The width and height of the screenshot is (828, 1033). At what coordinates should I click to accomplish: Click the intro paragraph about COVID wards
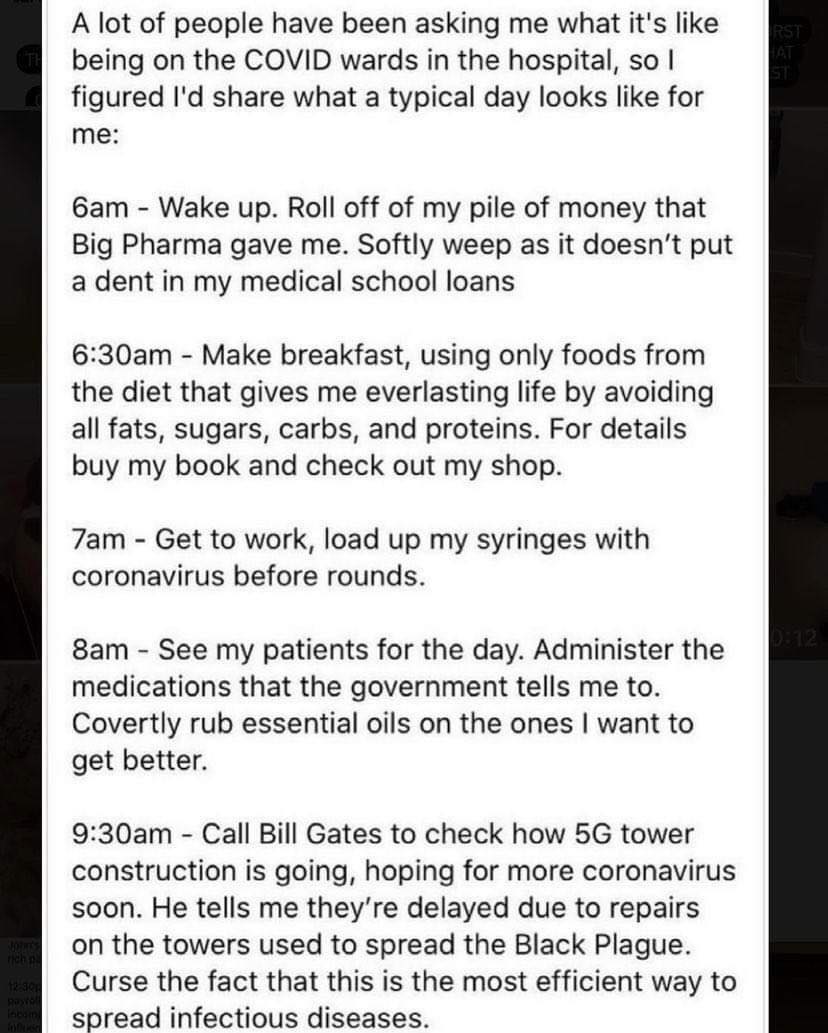pos(395,78)
